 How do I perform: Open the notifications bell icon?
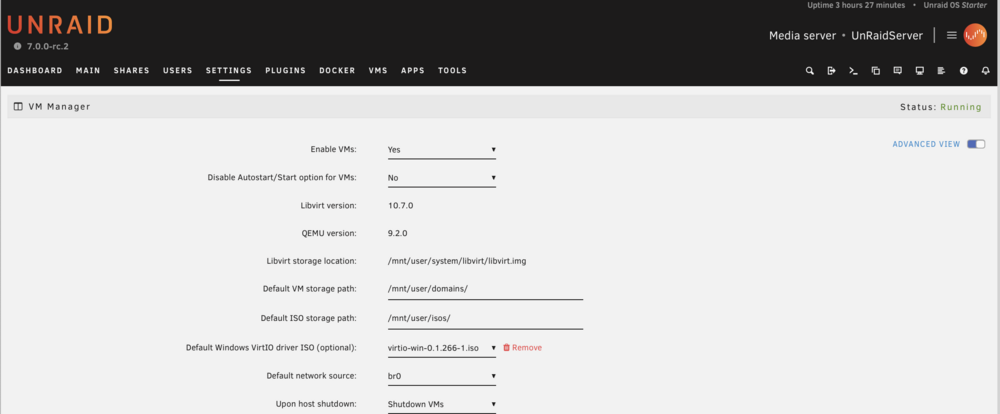click(985, 71)
